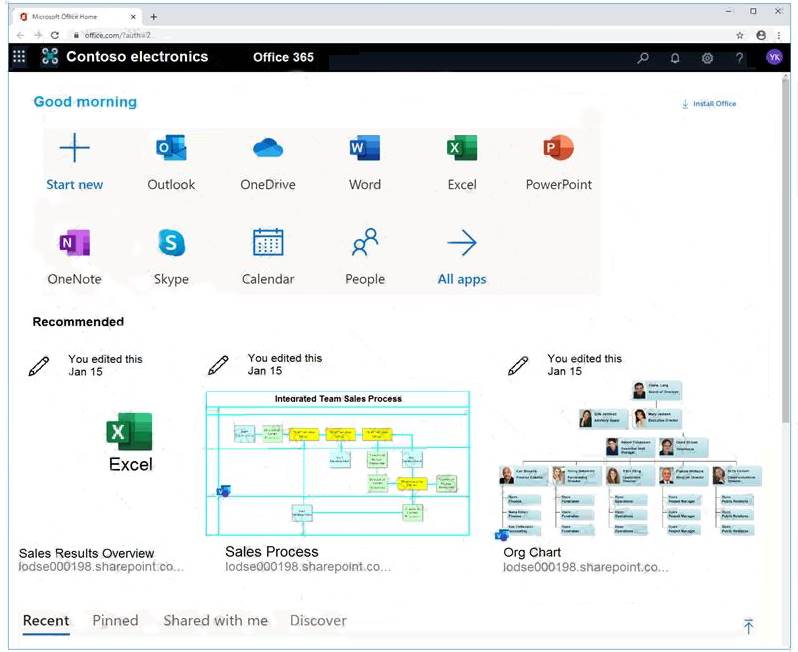Launch the OneDrive cloud icon
Viewport: 798px width, 652px height.
(x=268, y=148)
